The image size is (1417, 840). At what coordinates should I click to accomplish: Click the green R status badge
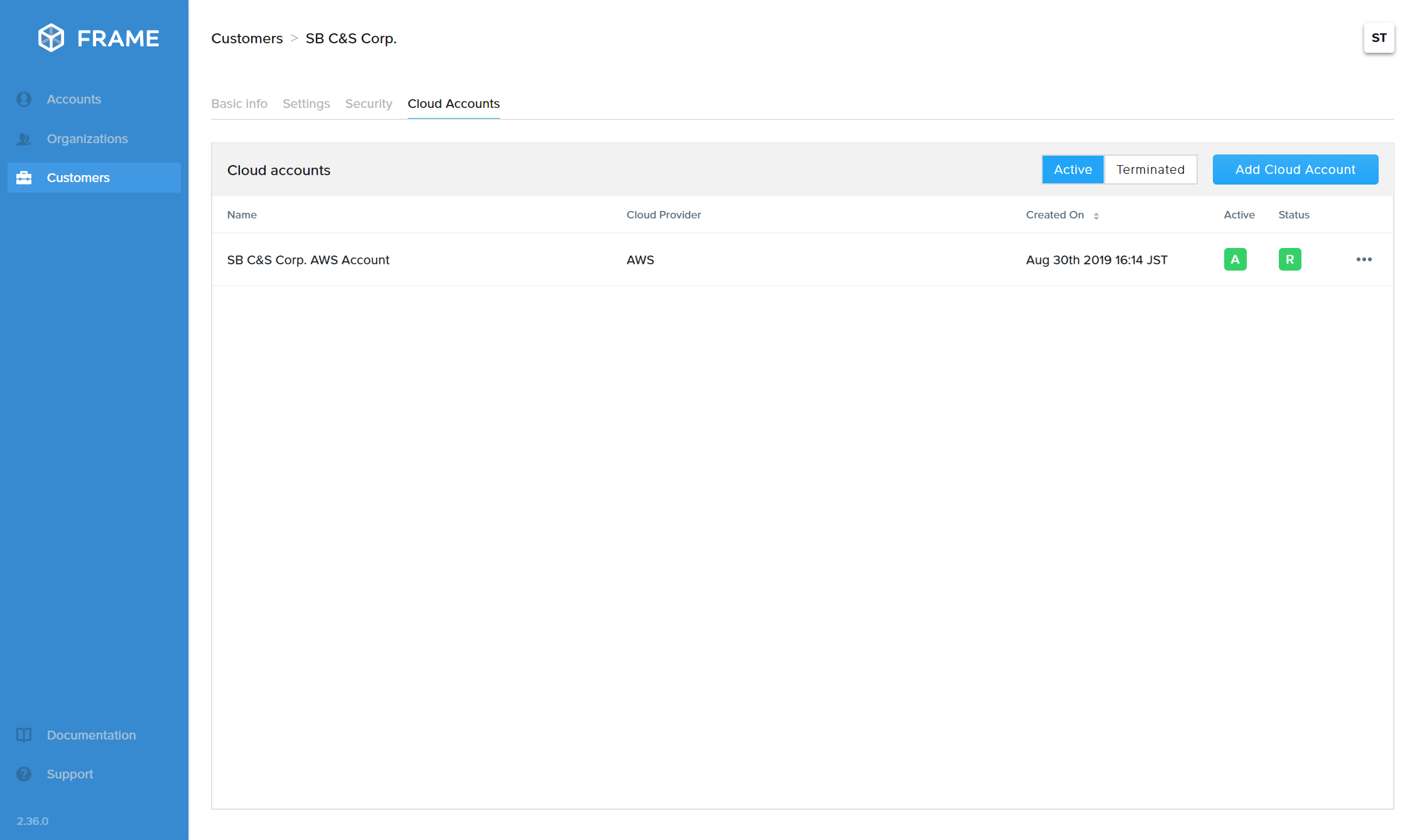coord(1289,259)
